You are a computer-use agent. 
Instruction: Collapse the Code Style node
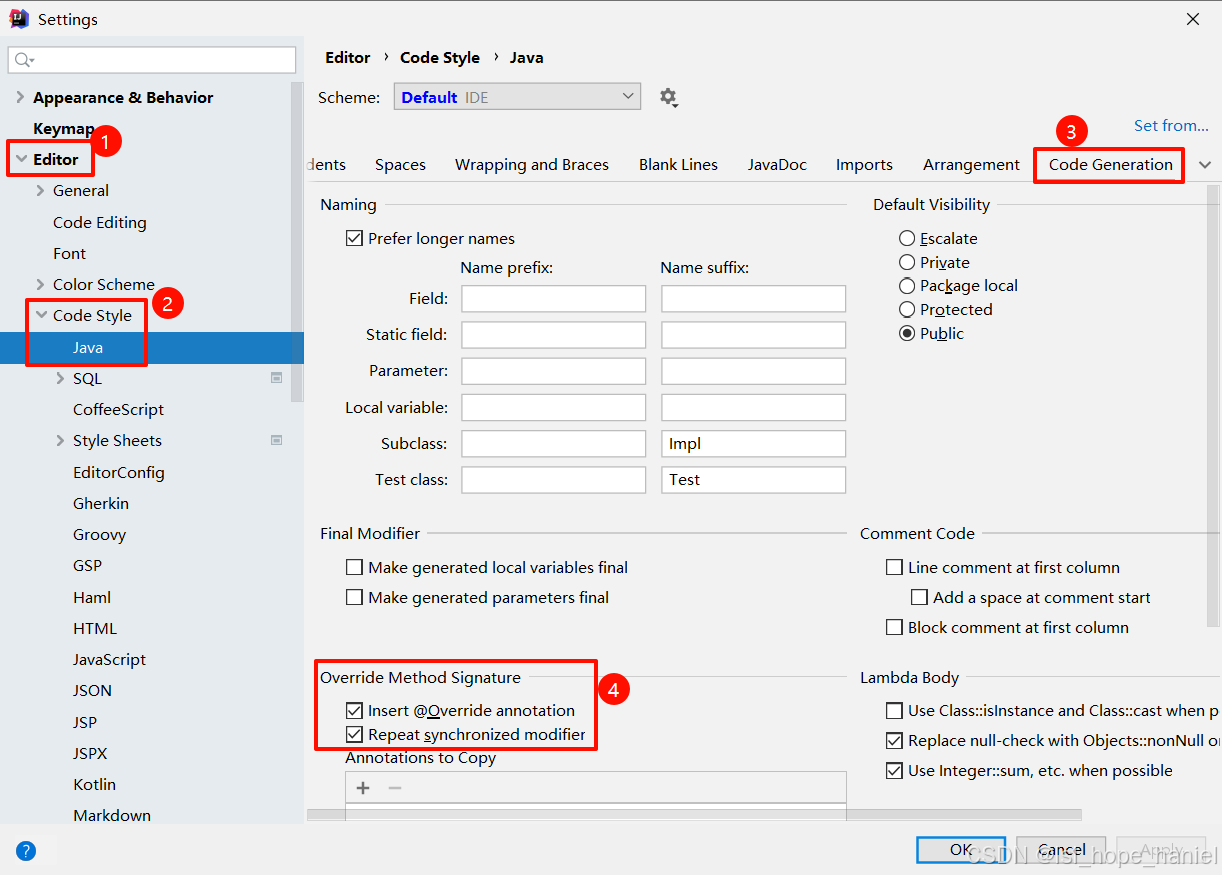tap(41, 315)
